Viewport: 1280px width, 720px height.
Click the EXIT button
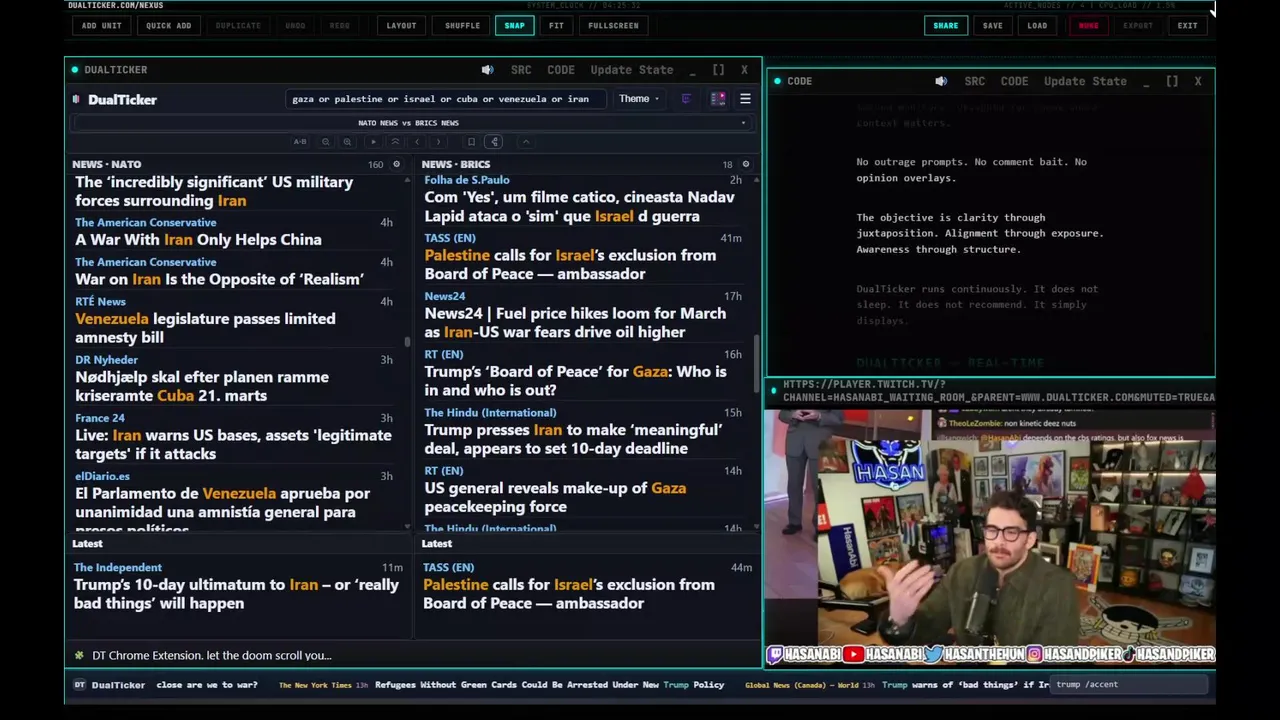1187,25
